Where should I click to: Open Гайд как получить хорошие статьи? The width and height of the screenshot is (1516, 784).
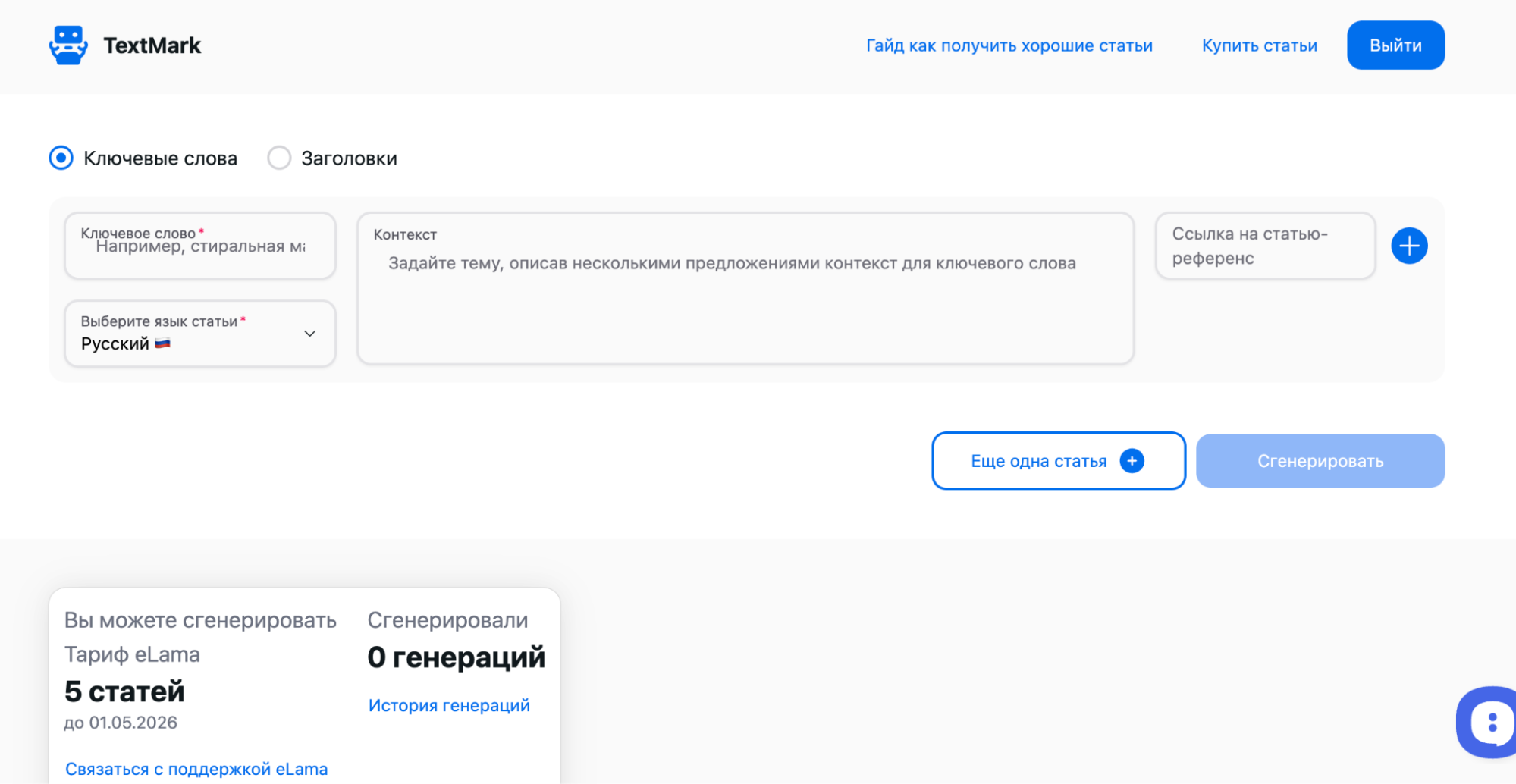pos(1009,45)
